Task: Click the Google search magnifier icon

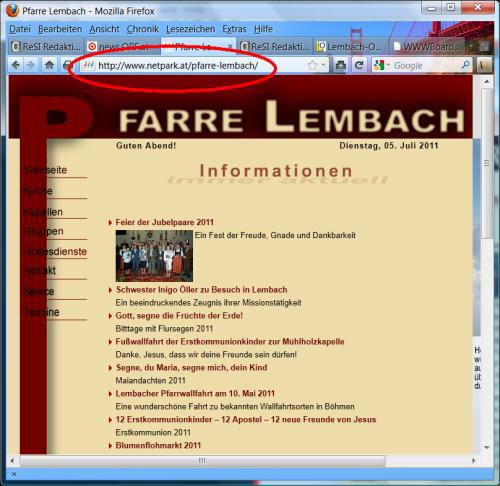Action: point(466,65)
